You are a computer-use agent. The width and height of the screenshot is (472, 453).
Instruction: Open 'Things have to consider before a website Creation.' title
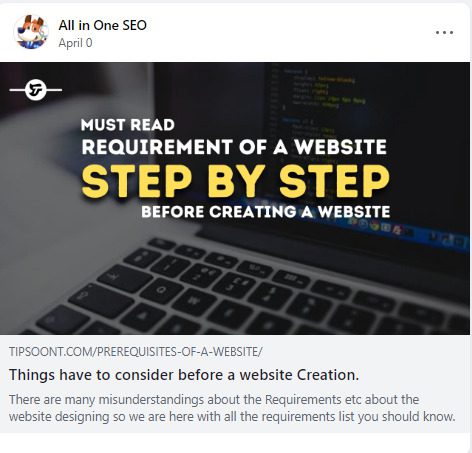pyautogui.click(x=184, y=375)
